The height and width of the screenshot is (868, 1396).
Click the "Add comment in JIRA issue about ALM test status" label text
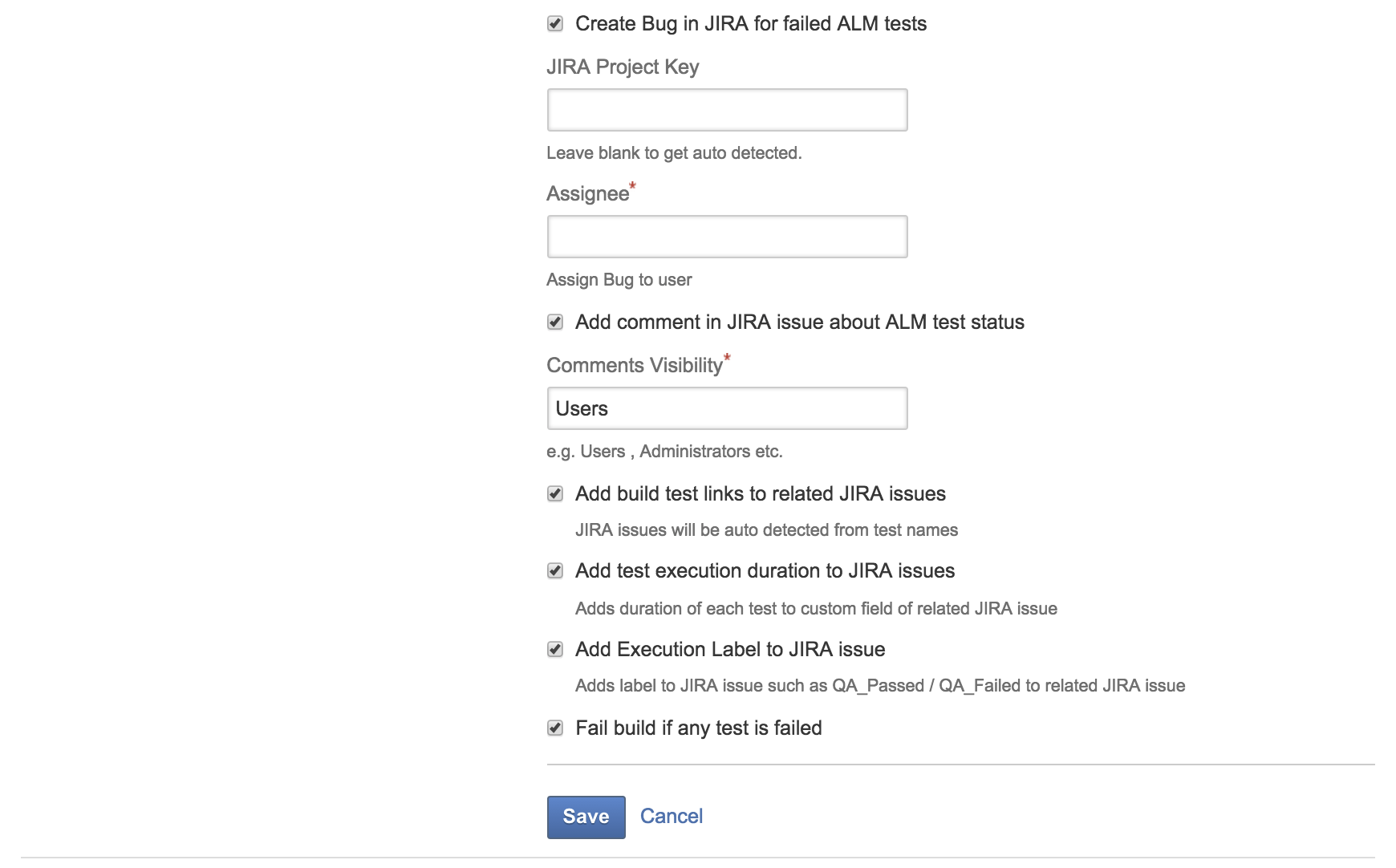click(x=799, y=322)
